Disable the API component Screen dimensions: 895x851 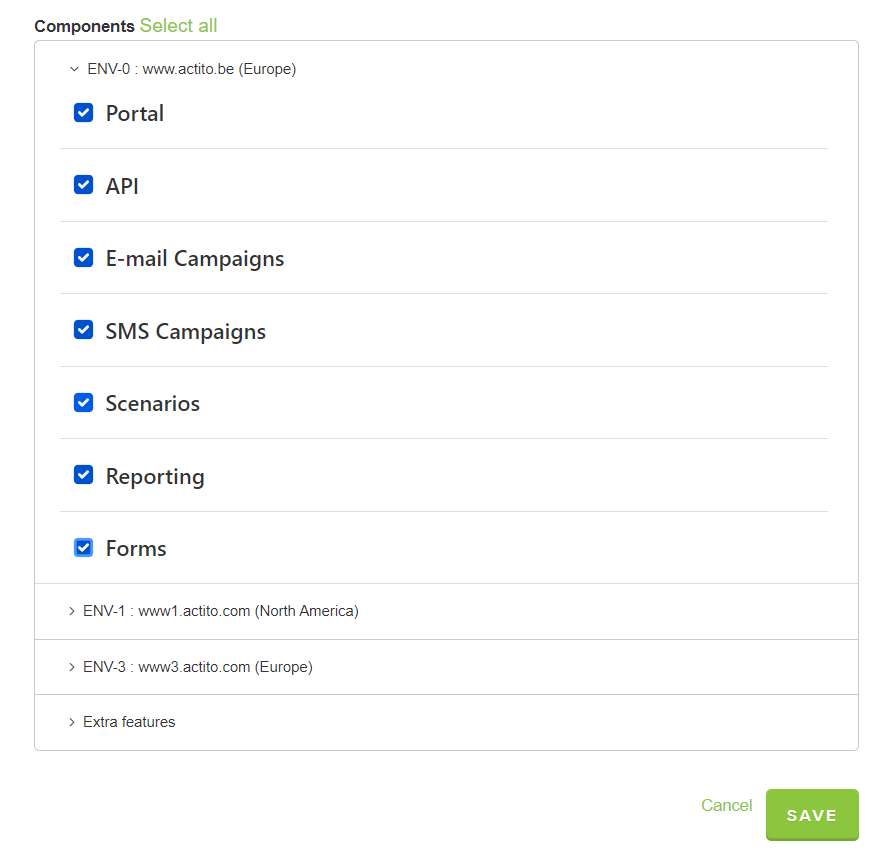(83, 184)
